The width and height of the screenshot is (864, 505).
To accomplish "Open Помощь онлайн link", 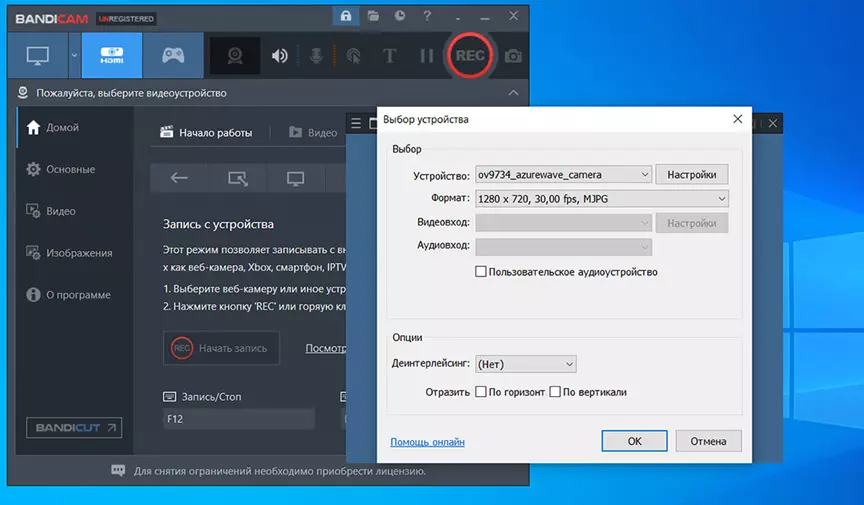I will coord(427,442).
